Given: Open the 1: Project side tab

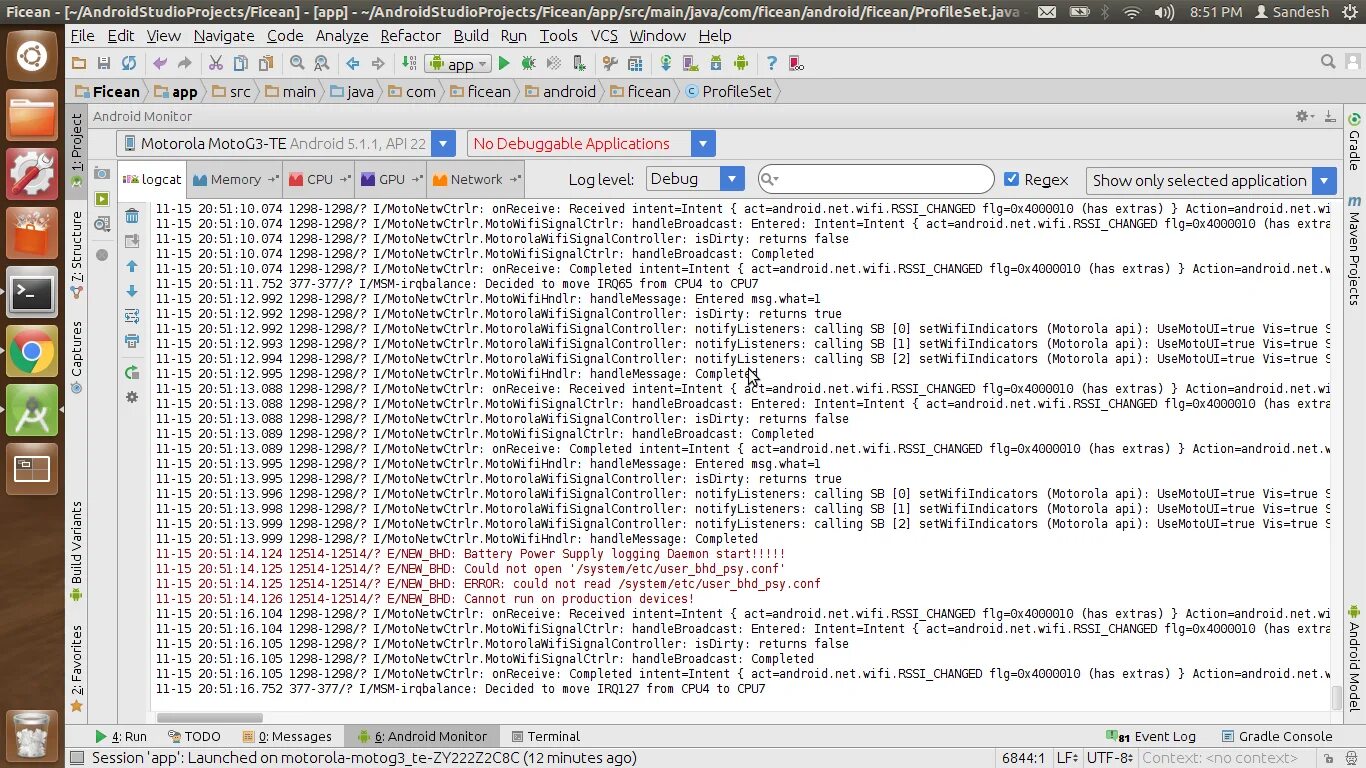Looking at the screenshot, I should (77, 150).
